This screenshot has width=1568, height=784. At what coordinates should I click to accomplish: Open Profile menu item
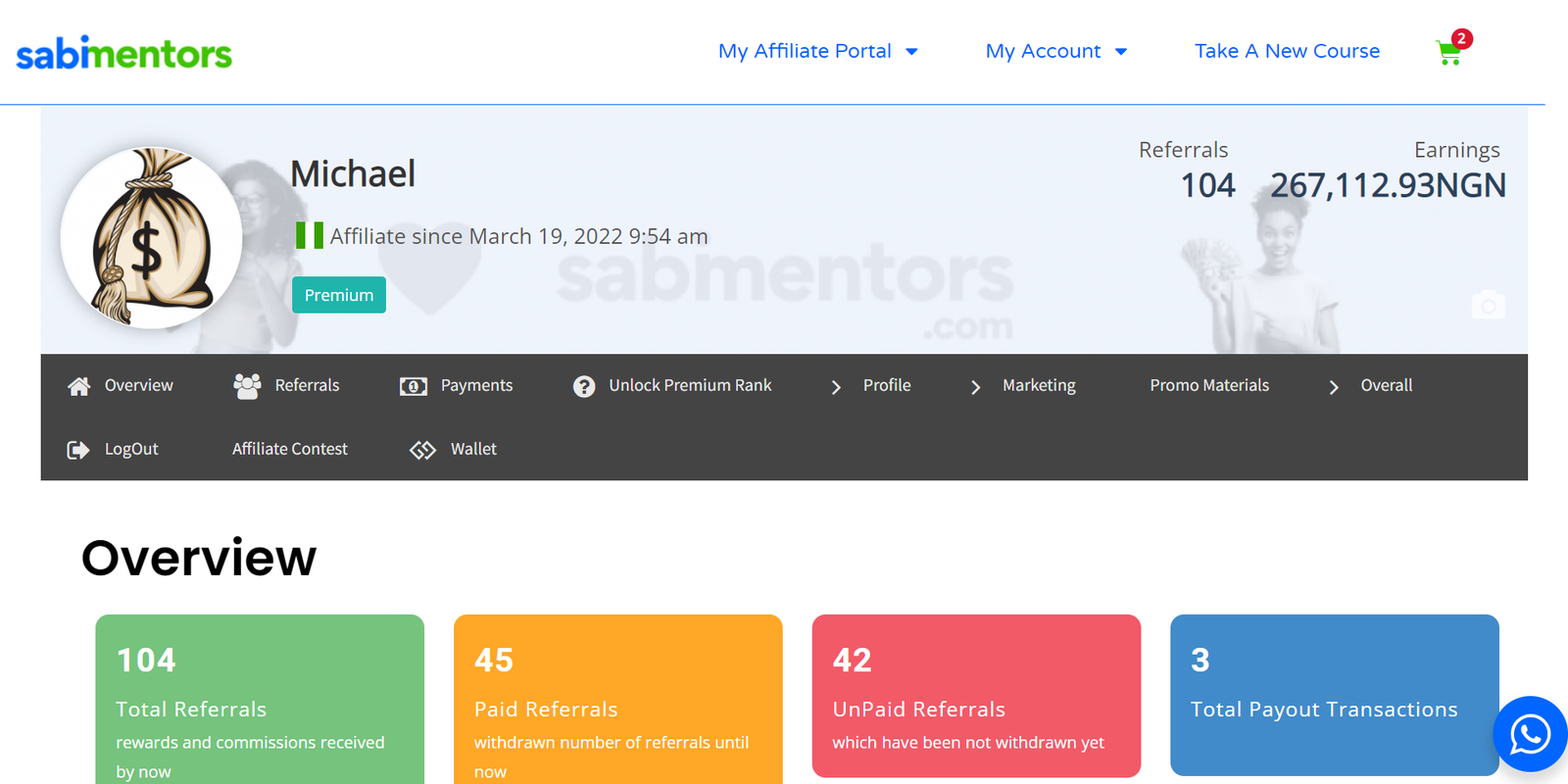click(x=887, y=385)
